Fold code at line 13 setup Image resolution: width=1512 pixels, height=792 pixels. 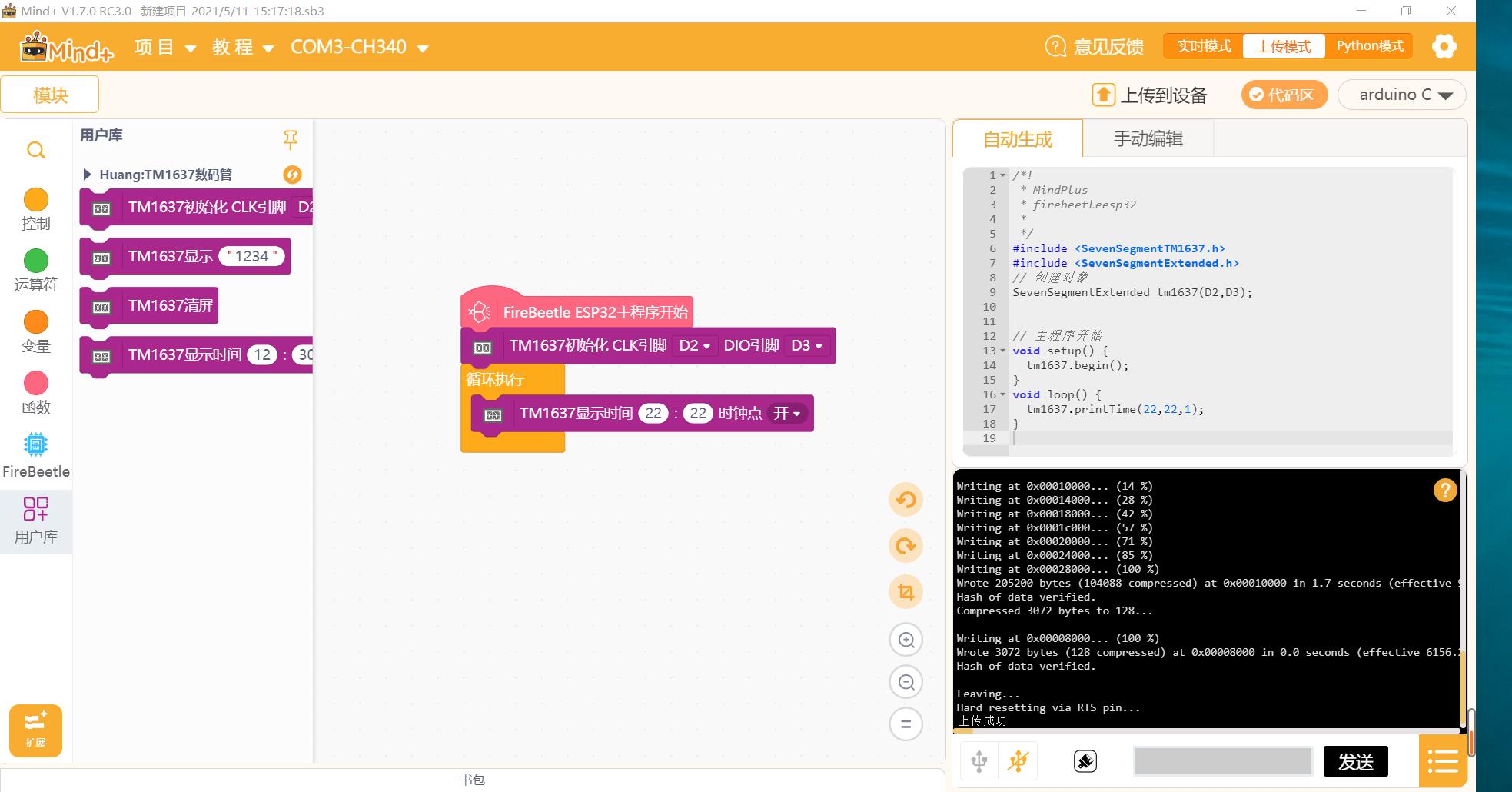[1003, 351]
